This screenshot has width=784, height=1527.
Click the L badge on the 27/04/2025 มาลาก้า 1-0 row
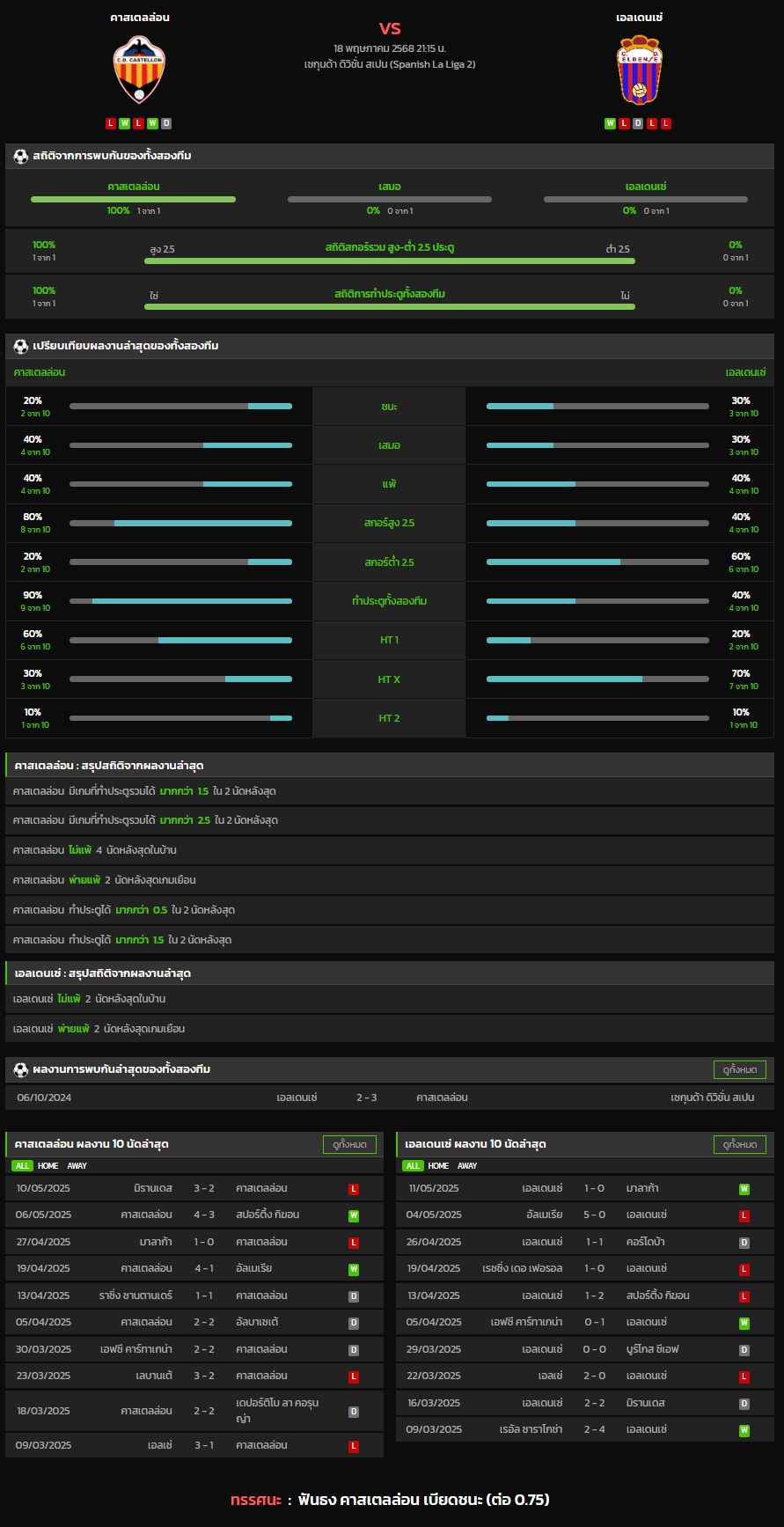click(354, 1243)
